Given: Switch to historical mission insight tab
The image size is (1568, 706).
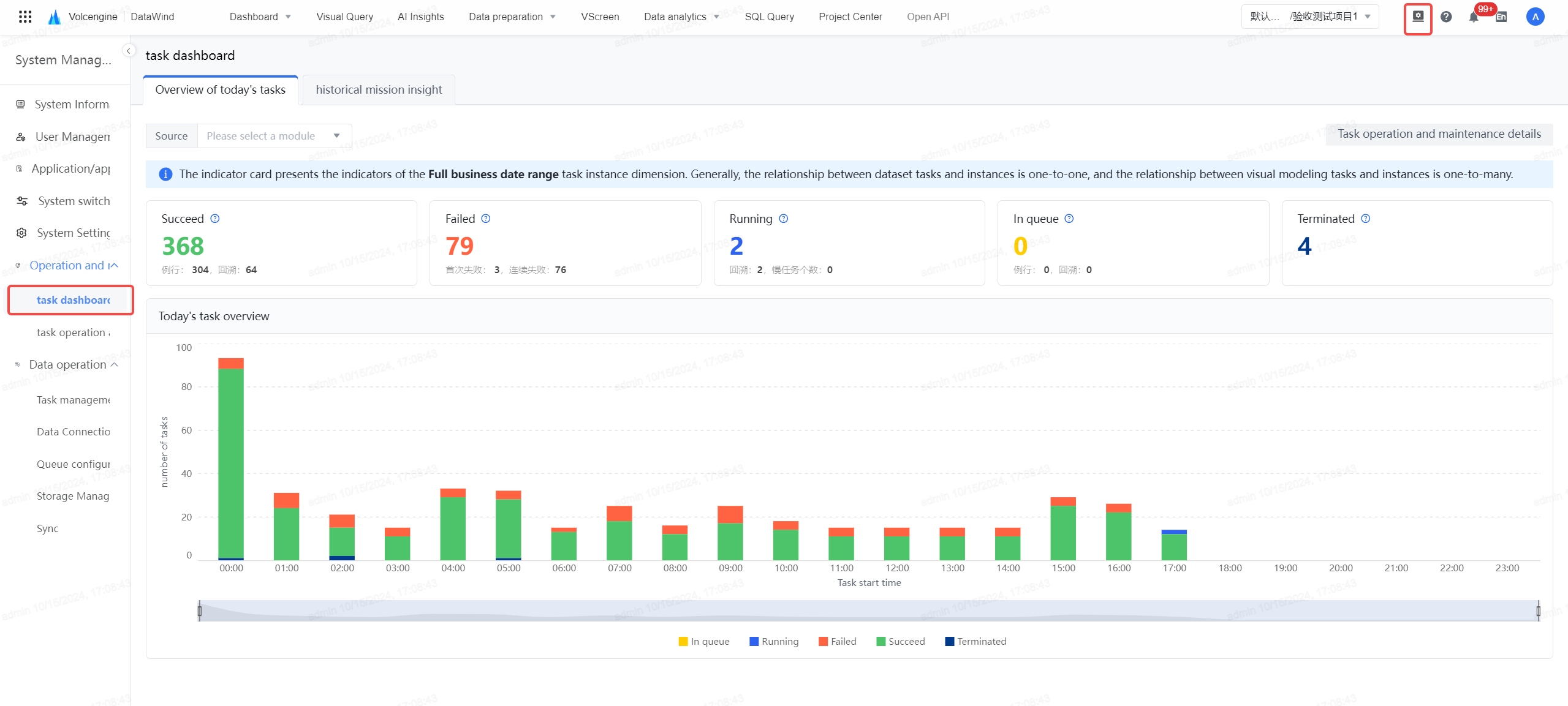Looking at the screenshot, I should click(x=379, y=90).
